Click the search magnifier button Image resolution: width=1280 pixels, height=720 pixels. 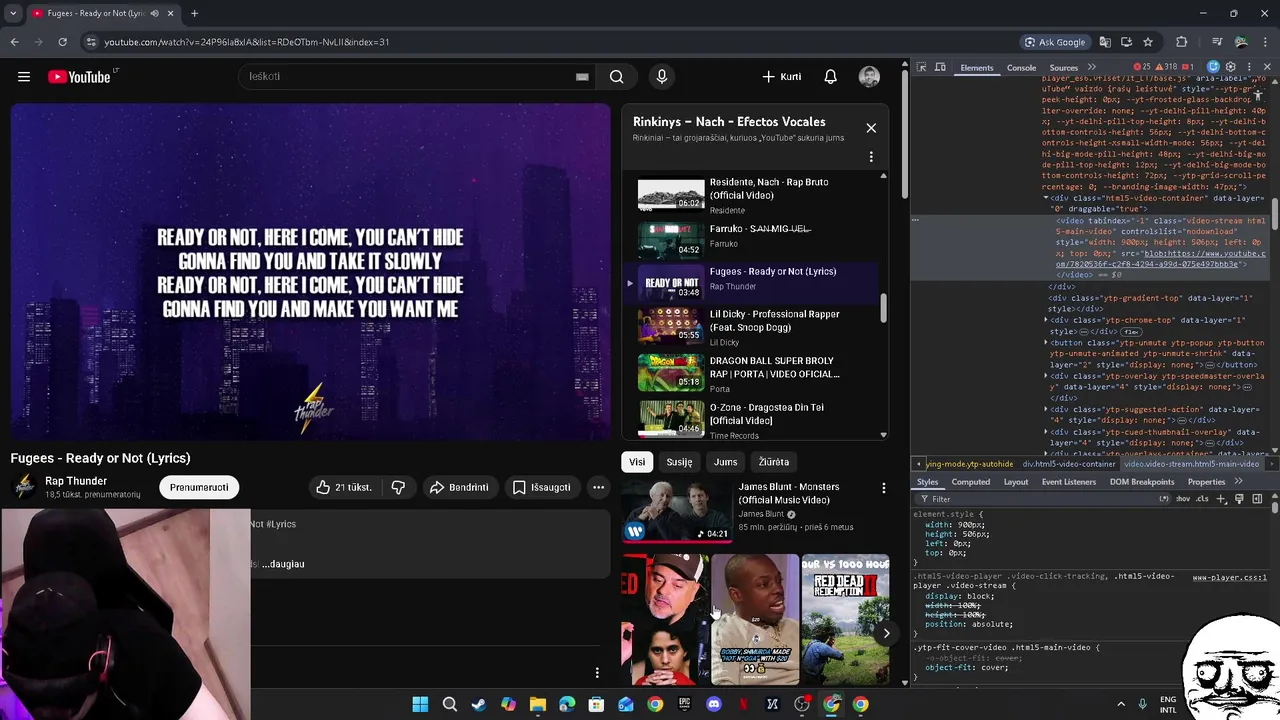[x=617, y=77]
